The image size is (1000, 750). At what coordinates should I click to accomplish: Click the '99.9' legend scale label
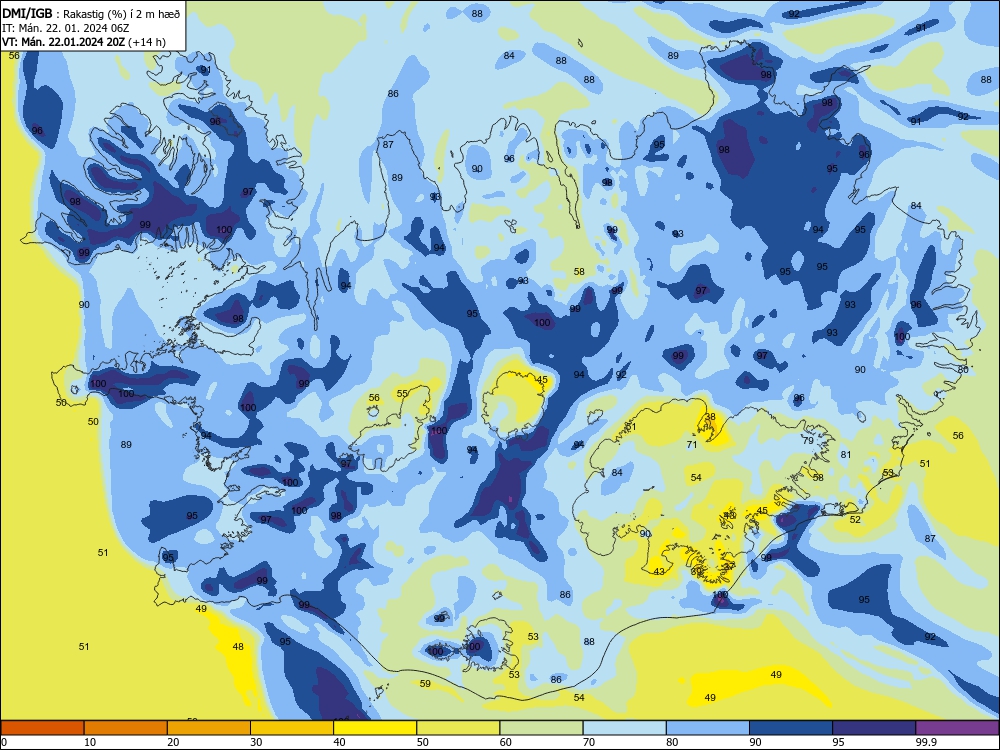(926, 742)
